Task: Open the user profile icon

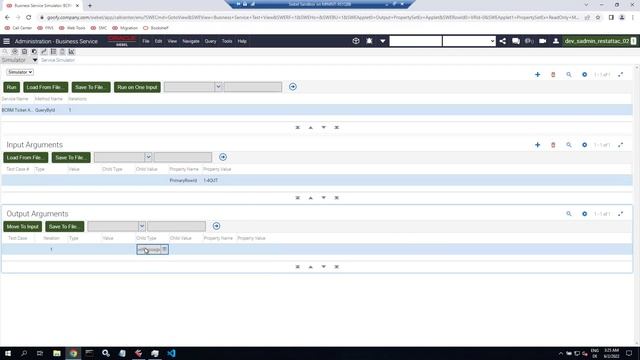Action: point(556,41)
